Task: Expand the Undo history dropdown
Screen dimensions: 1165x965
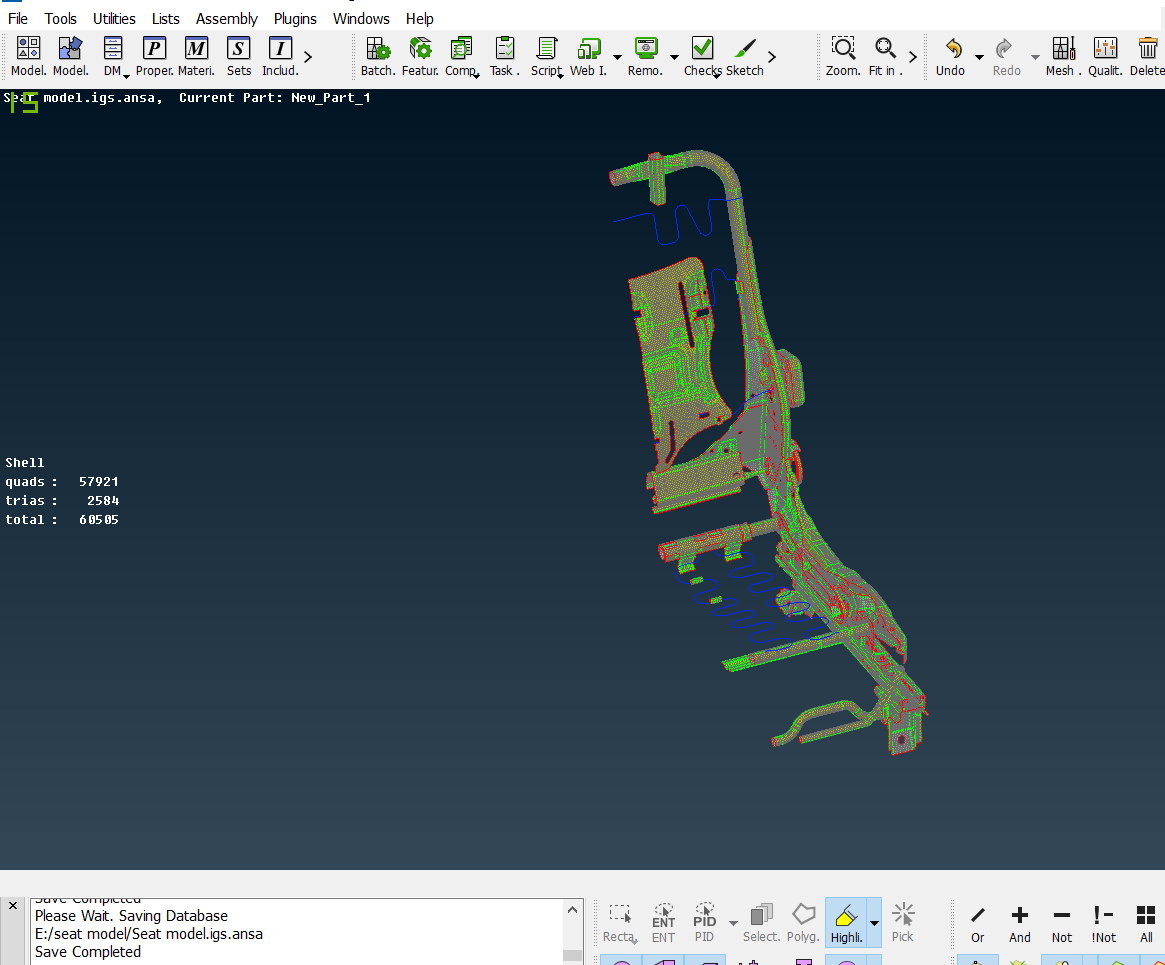Action: pos(978,57)
